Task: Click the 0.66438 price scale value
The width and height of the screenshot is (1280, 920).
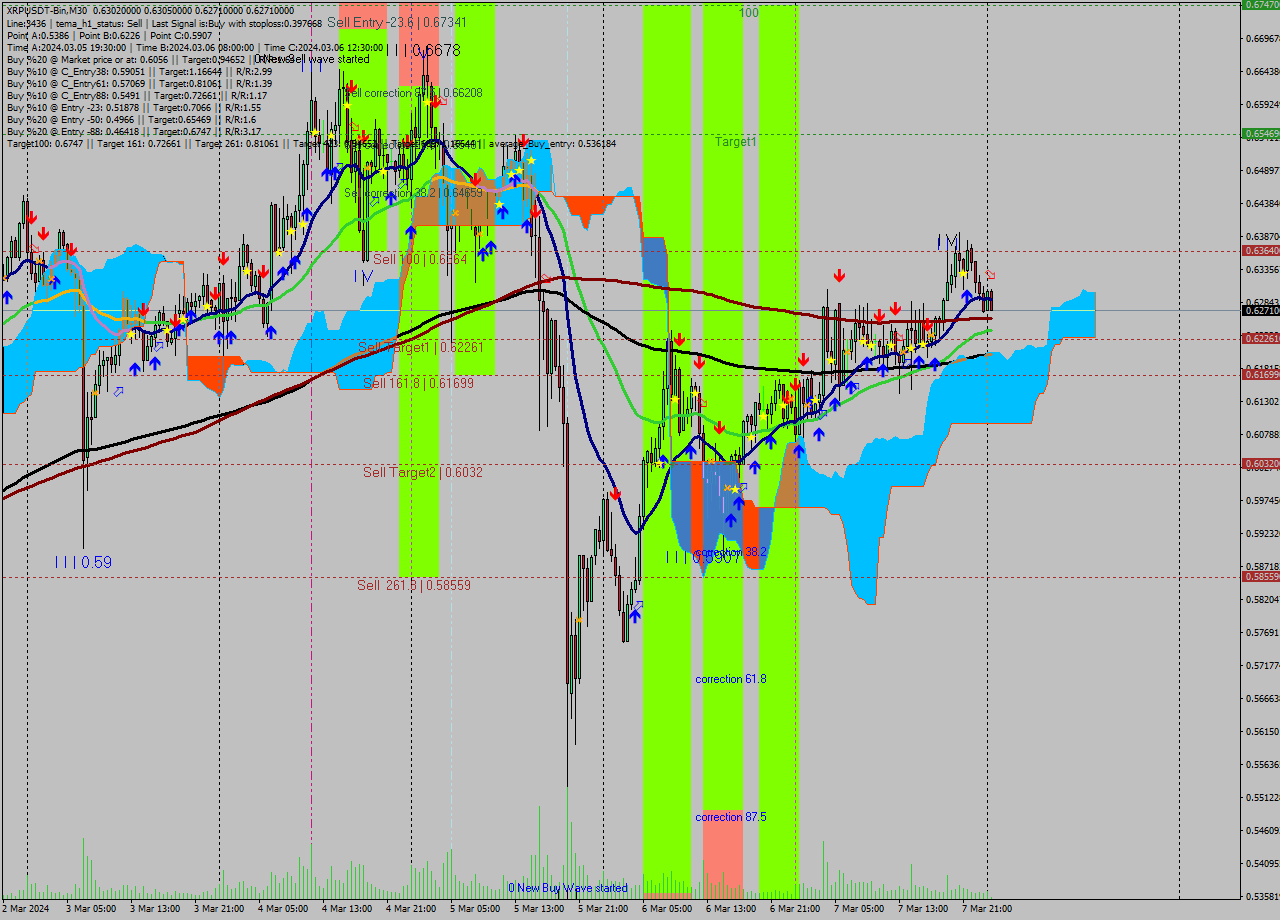Action: 1262,72
